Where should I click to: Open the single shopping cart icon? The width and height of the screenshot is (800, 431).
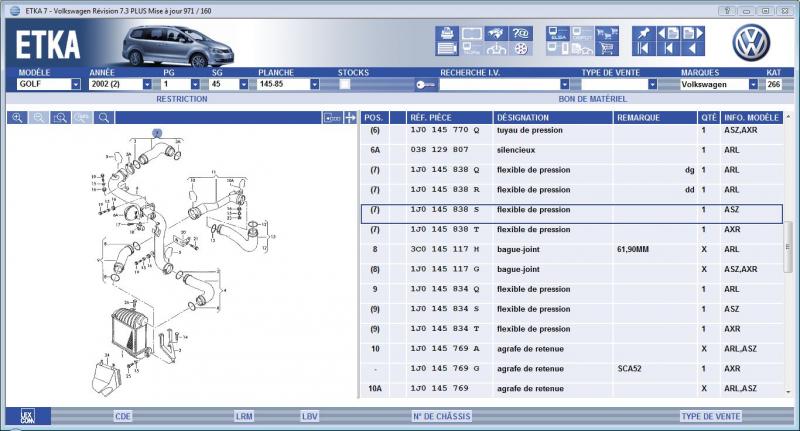pos(607,48)
